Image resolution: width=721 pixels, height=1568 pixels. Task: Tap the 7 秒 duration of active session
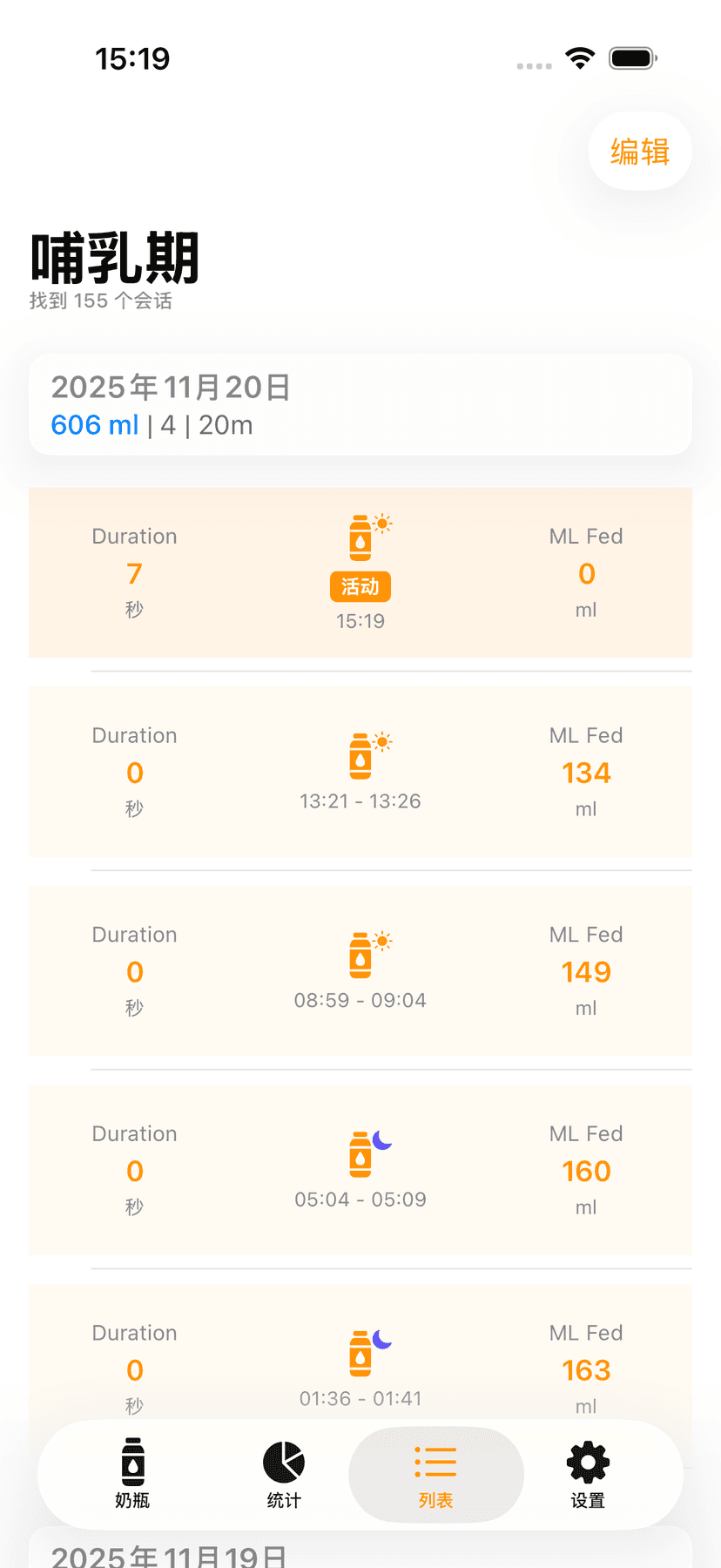click(x=134, y=574)
